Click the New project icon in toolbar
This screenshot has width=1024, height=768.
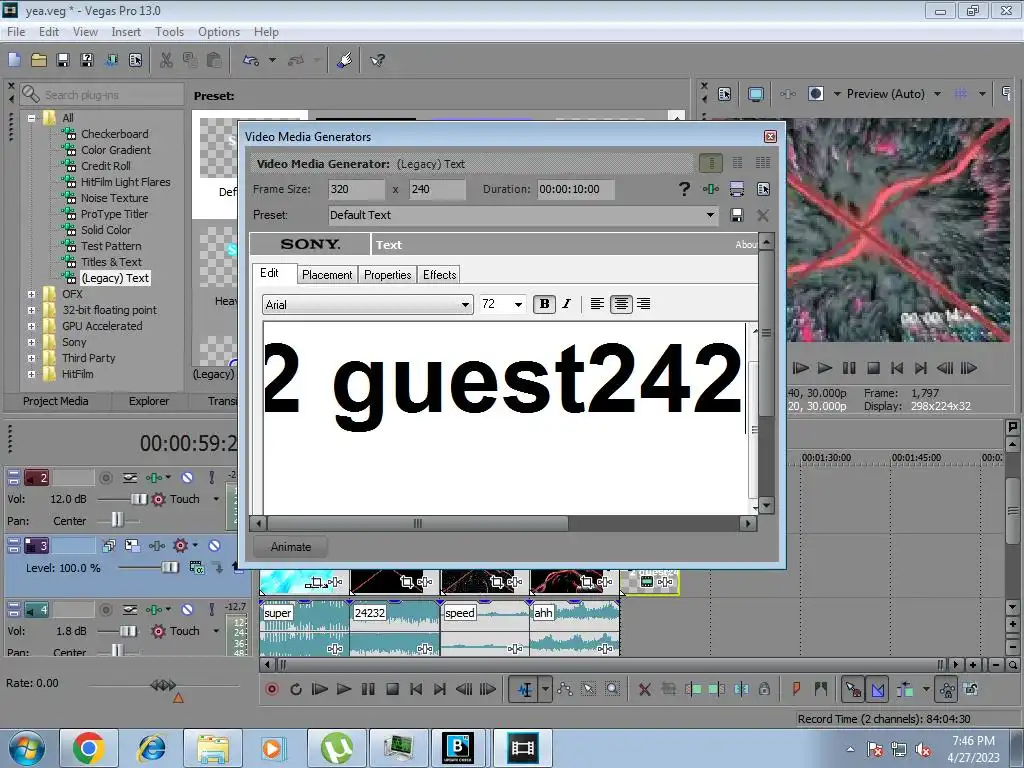click(x=14, y=60)
